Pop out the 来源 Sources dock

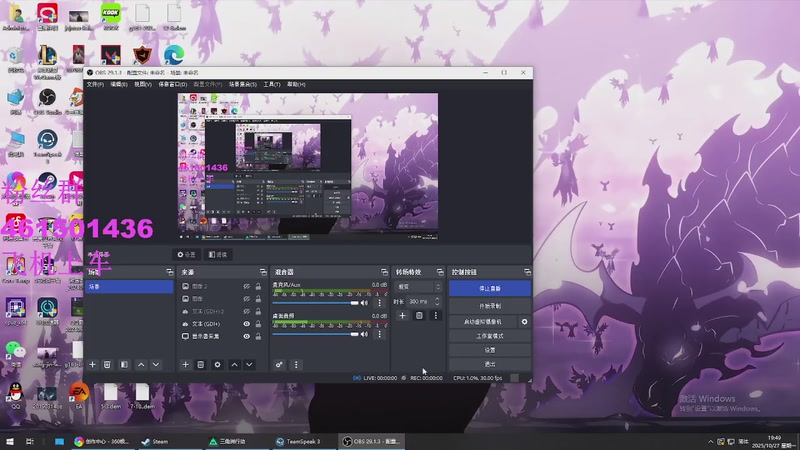pos(263,272)
